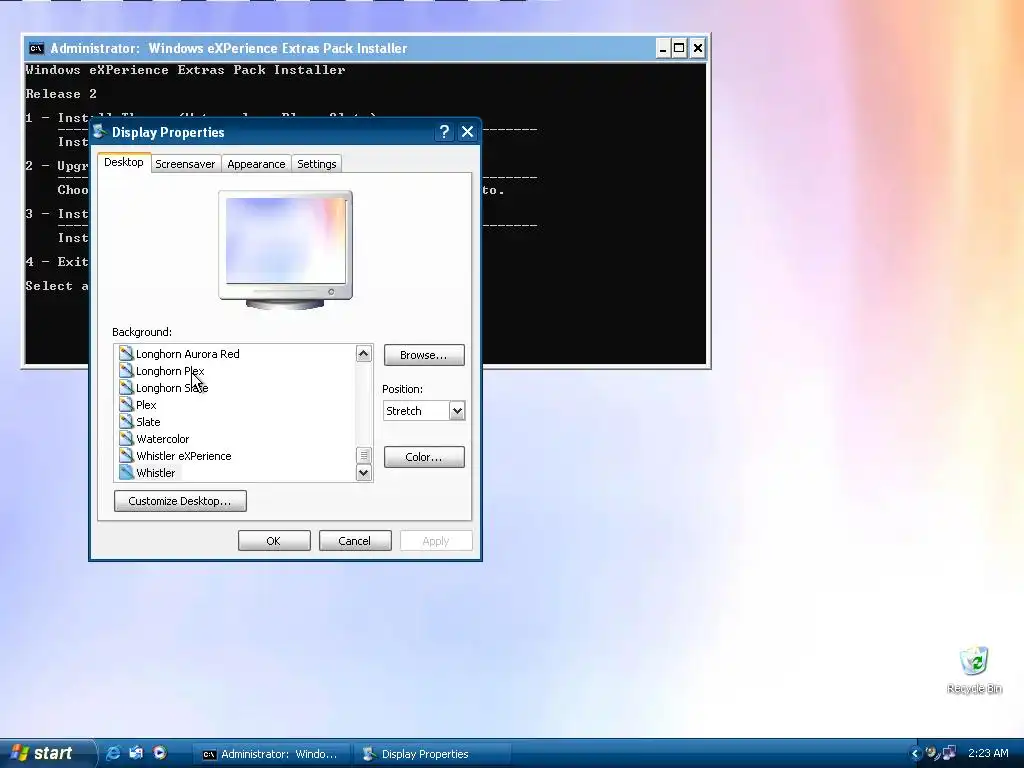This screenshot has height=768, width=1024.
Task: Click the Apply button
Action: (436, 541)
